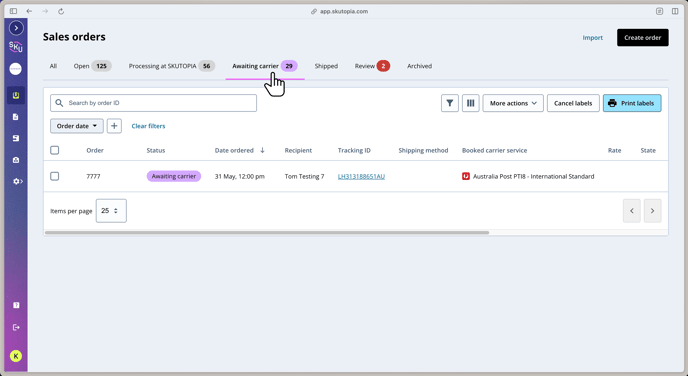
Task: Open the browser reader view icon
Action: [x=659, y=11]
